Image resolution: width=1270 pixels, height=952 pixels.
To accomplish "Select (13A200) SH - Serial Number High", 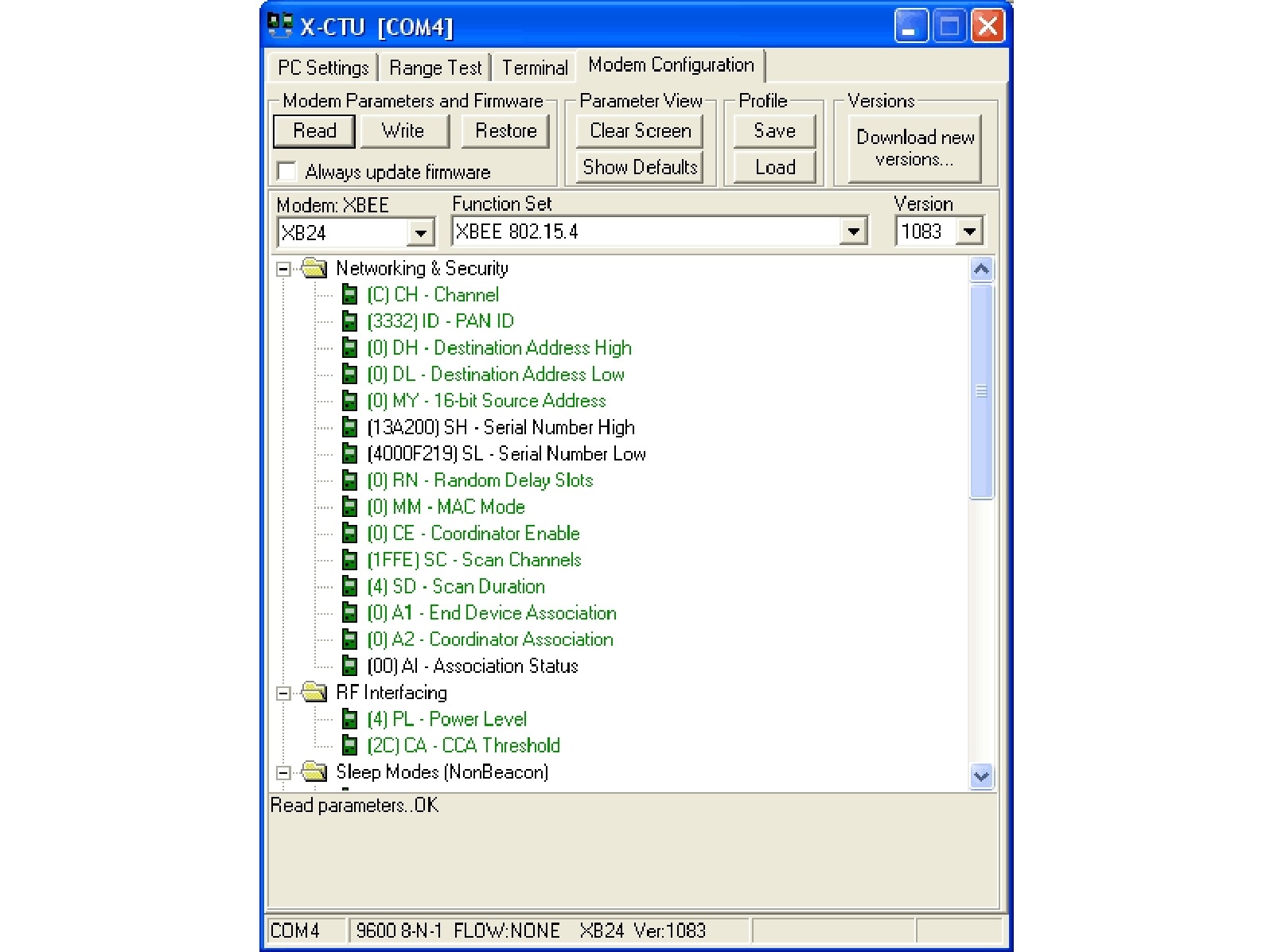I will click(x=501, y=427).
